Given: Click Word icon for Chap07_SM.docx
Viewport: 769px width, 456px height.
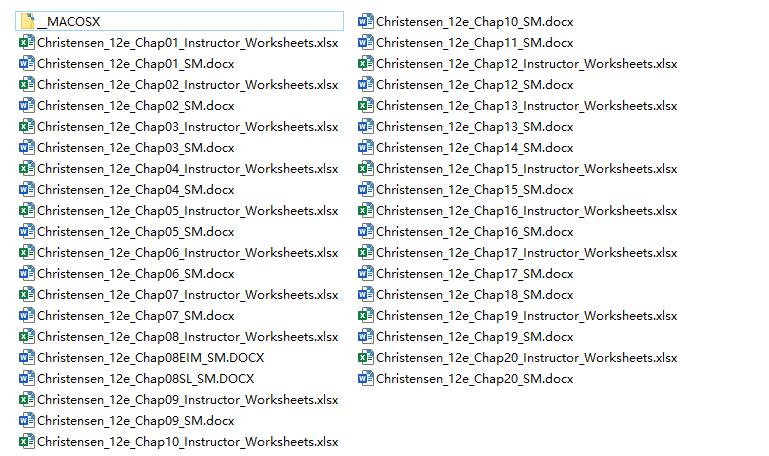Looking at the screenshot, I should click(26, 315).
